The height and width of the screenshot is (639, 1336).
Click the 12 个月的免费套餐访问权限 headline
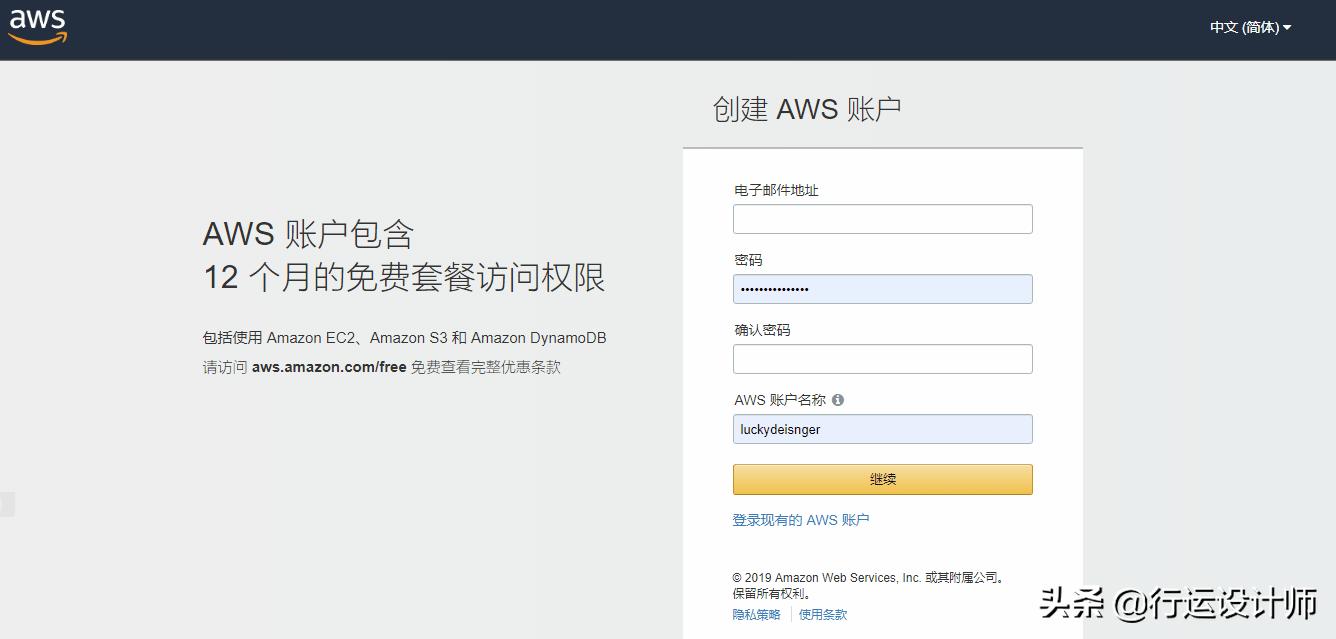(x=404, y=277)
